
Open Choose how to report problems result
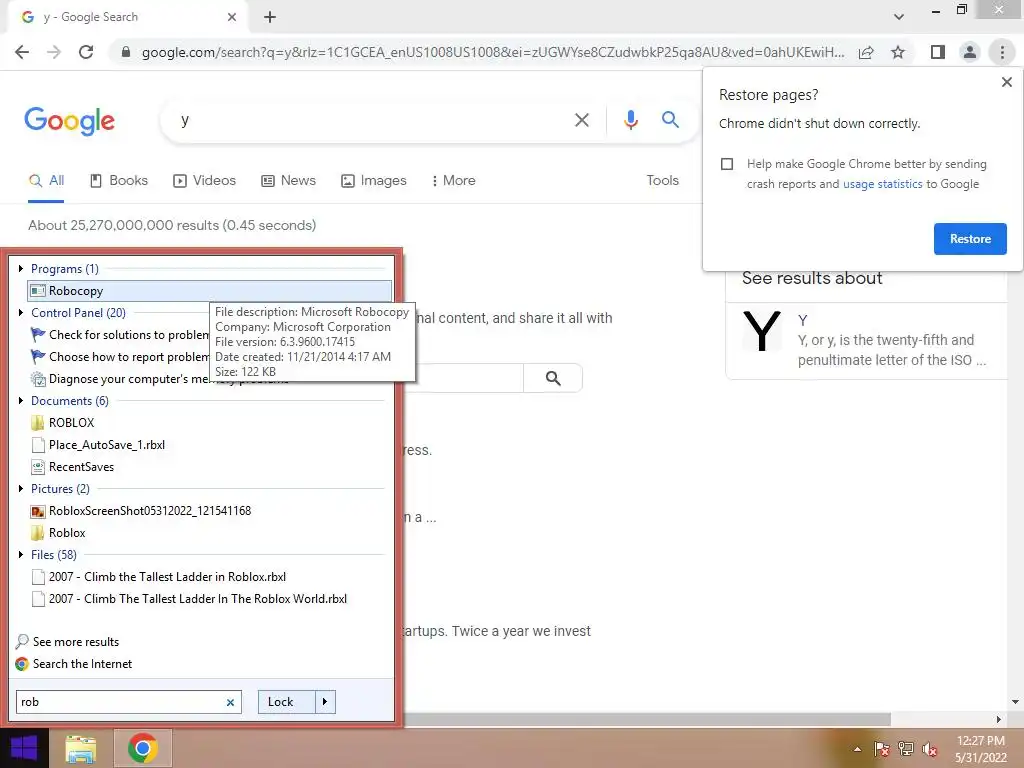point(120,357)
